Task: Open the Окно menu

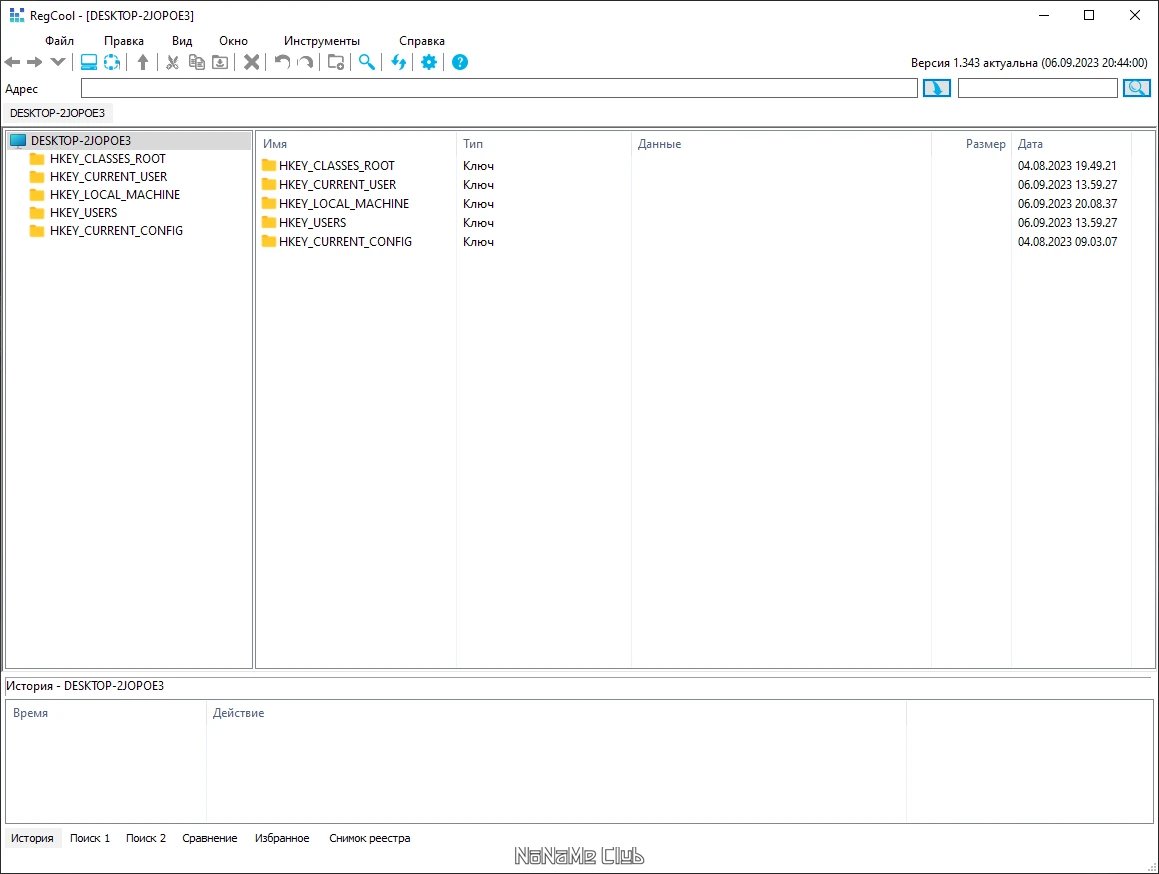Action: pos(234,41)
